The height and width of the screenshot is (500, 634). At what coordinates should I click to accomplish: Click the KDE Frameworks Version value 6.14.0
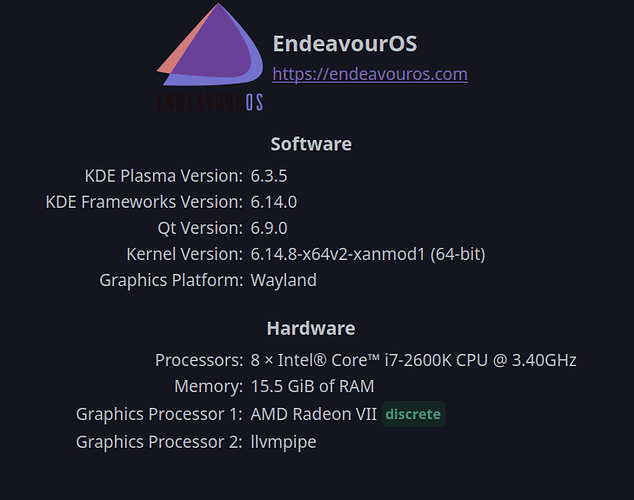pos(274,202)
